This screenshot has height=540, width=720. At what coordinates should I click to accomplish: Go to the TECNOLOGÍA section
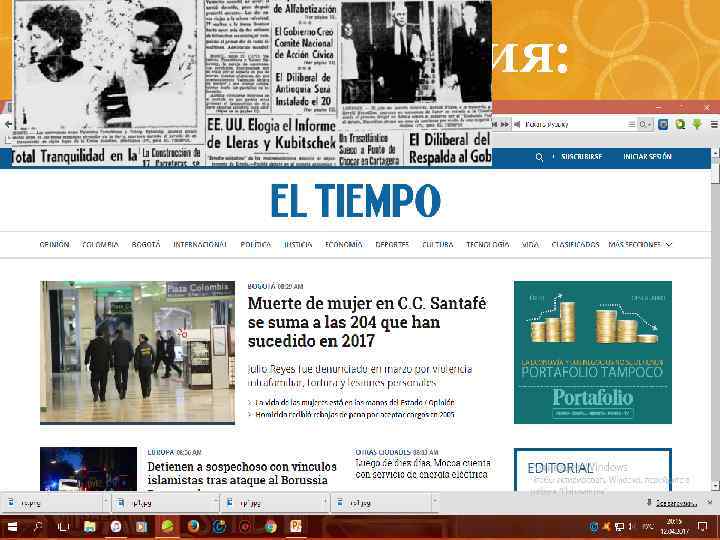click(x=487, y=245)
